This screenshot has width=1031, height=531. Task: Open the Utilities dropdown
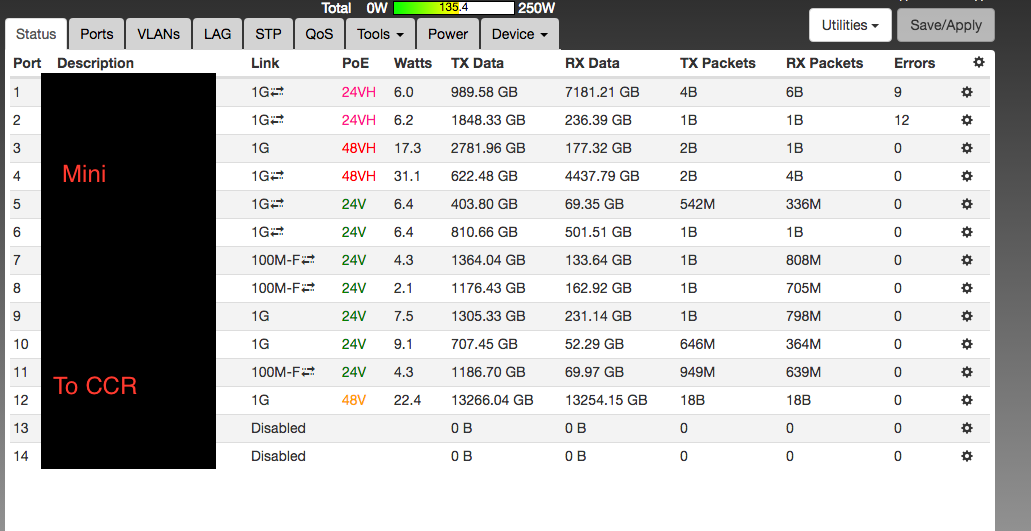click(x=849, y=25)
